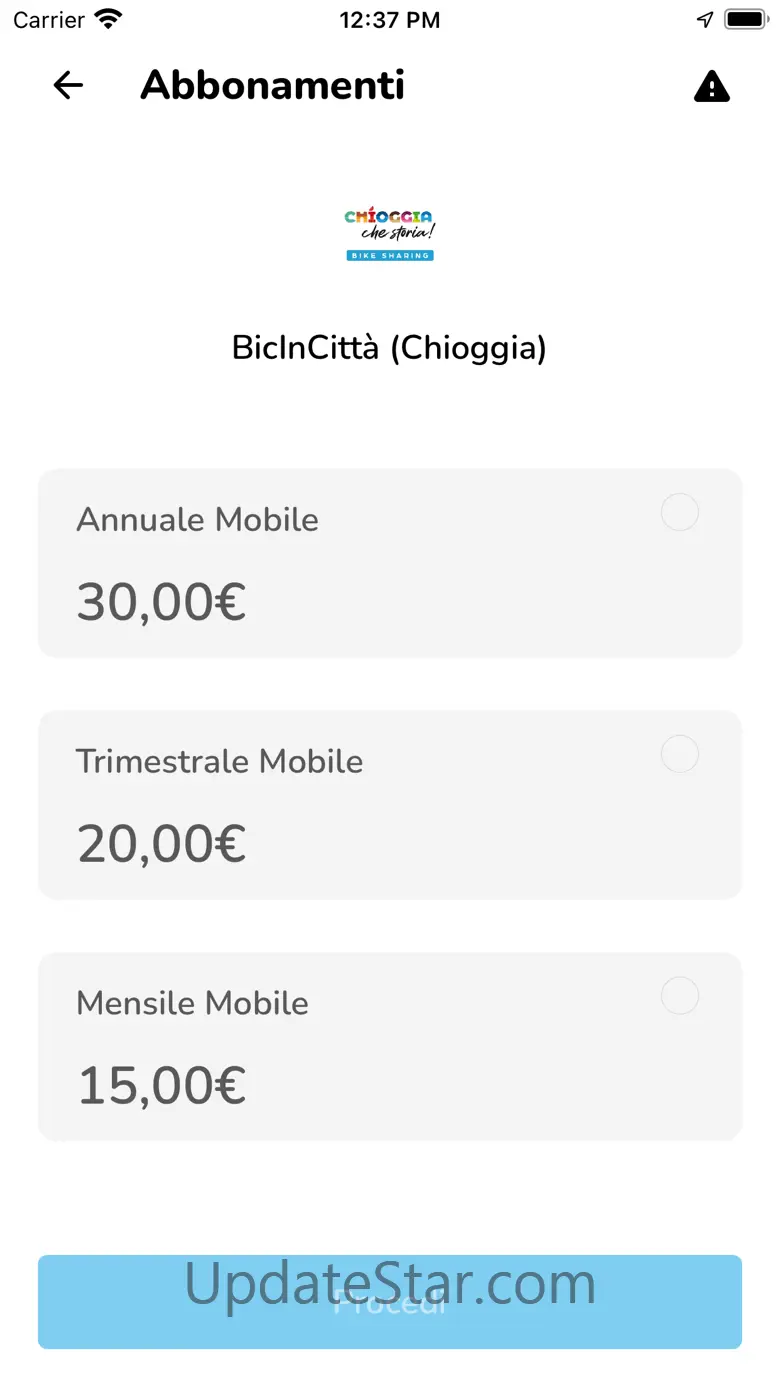Tap the back arrow icon
780x1387 pixels.
(68, 86)
